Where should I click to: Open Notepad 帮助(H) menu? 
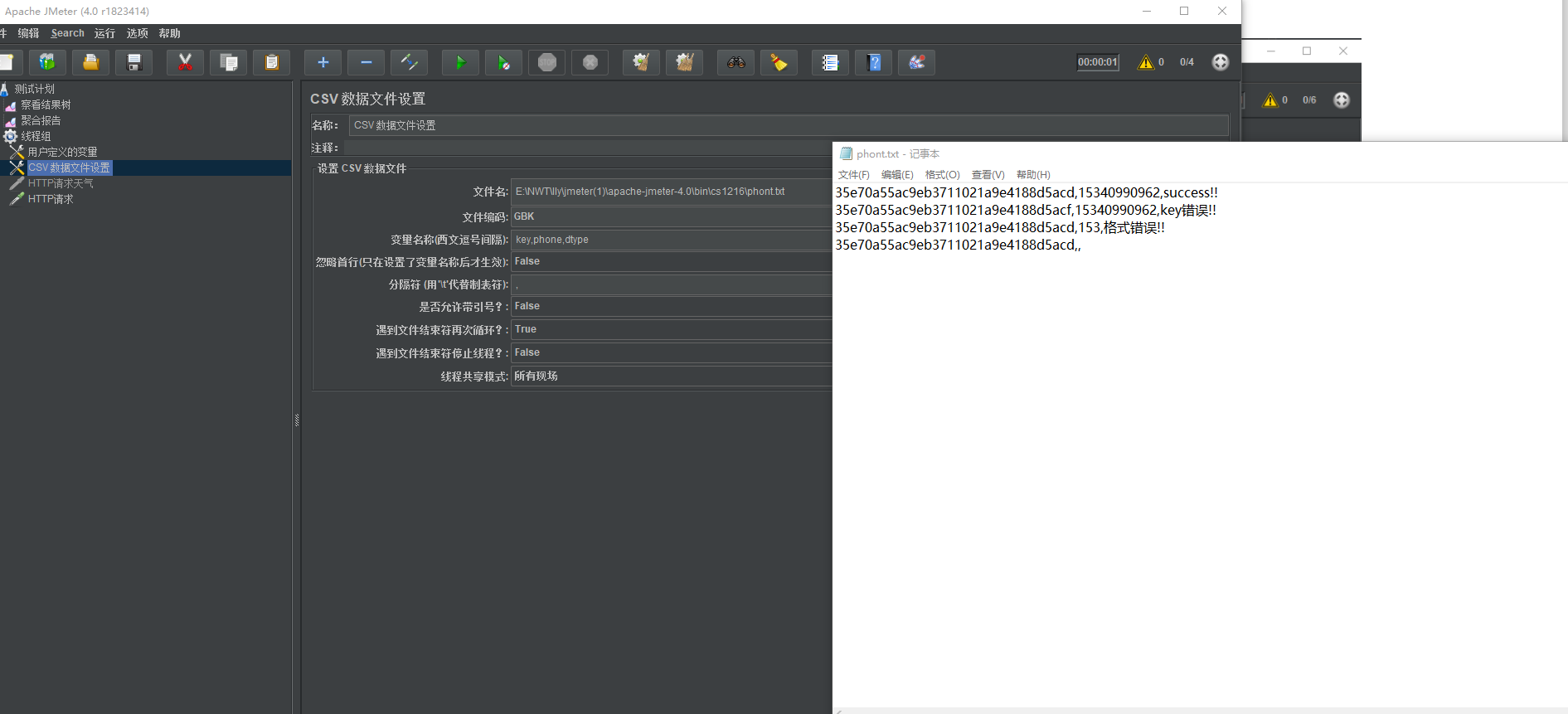1033,175
